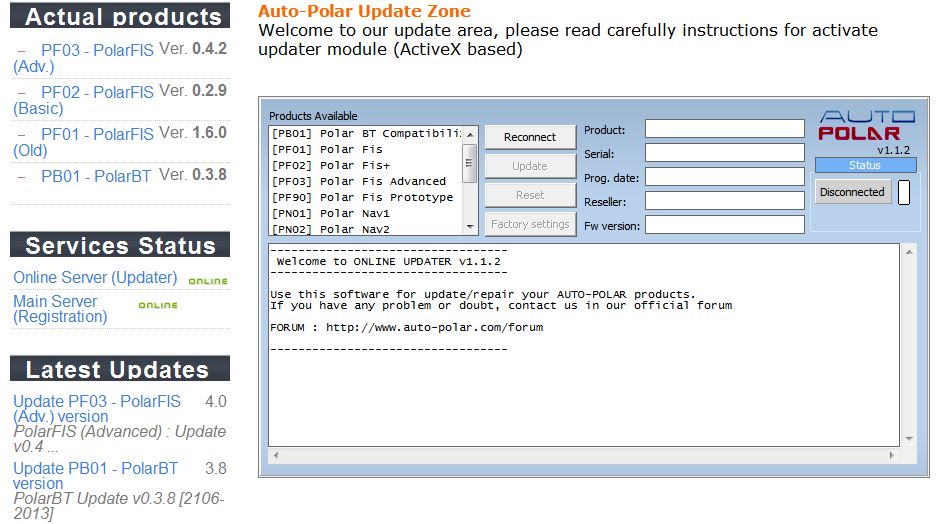Click the Latest Updates section header
This screenshot has height=524, width=938.
(x=120, y=368)
